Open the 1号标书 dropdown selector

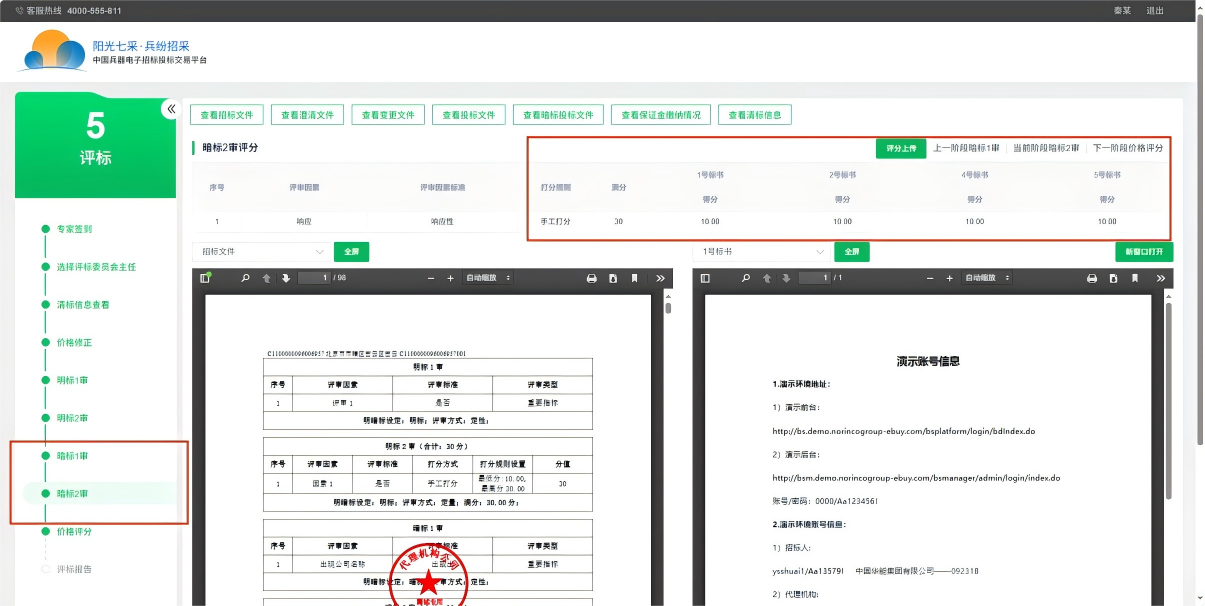(760, 252)
